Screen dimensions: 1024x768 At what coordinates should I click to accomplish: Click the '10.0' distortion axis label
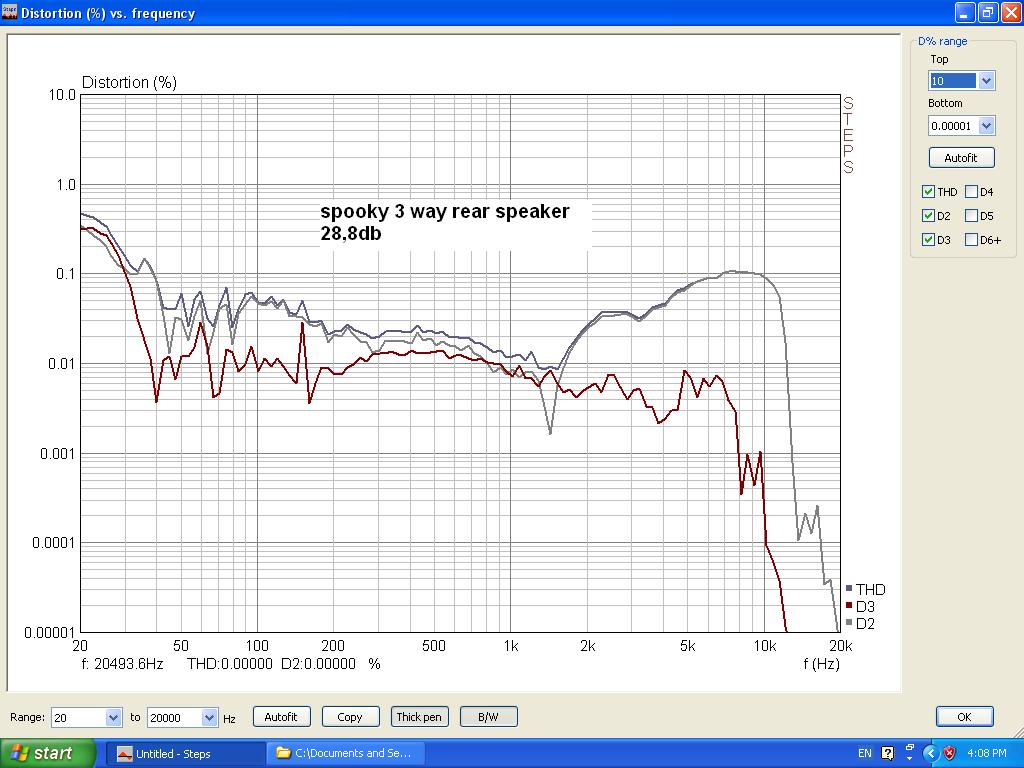click(62, 95)
